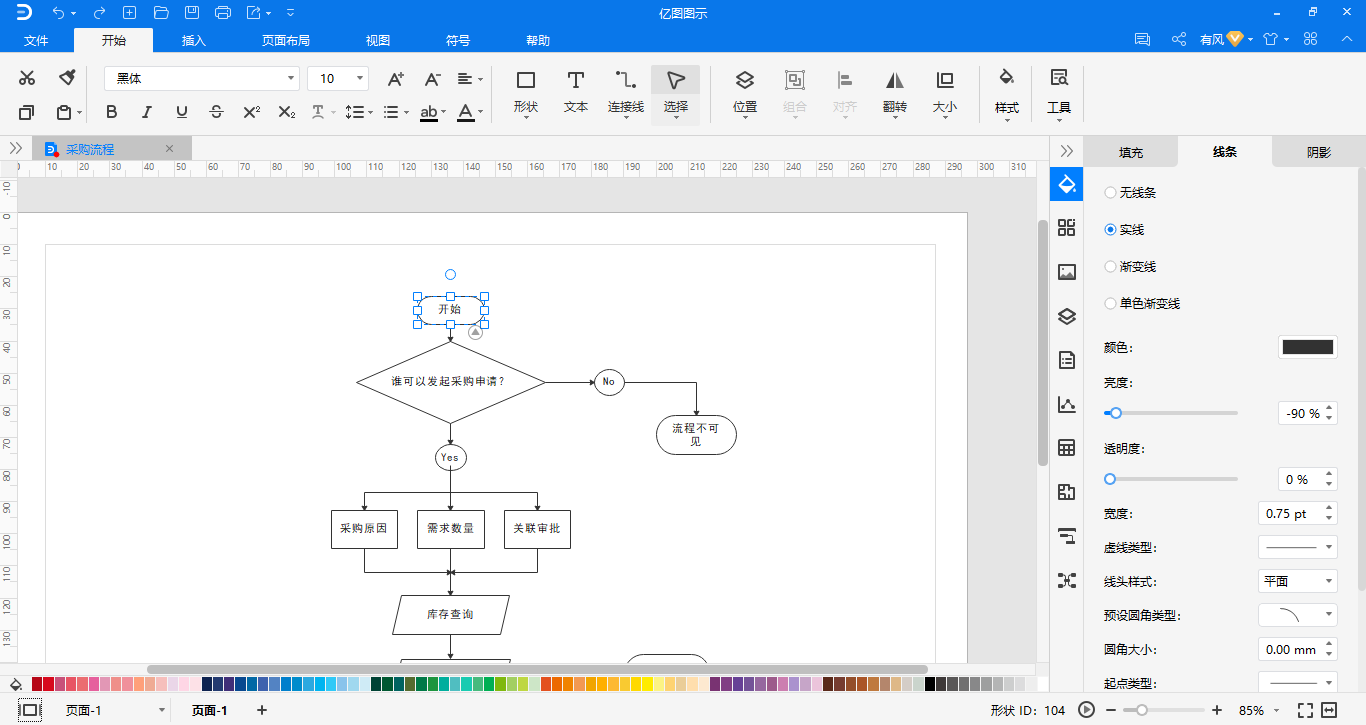Open the 页面布局 ribbon tab

pos(286,41)
